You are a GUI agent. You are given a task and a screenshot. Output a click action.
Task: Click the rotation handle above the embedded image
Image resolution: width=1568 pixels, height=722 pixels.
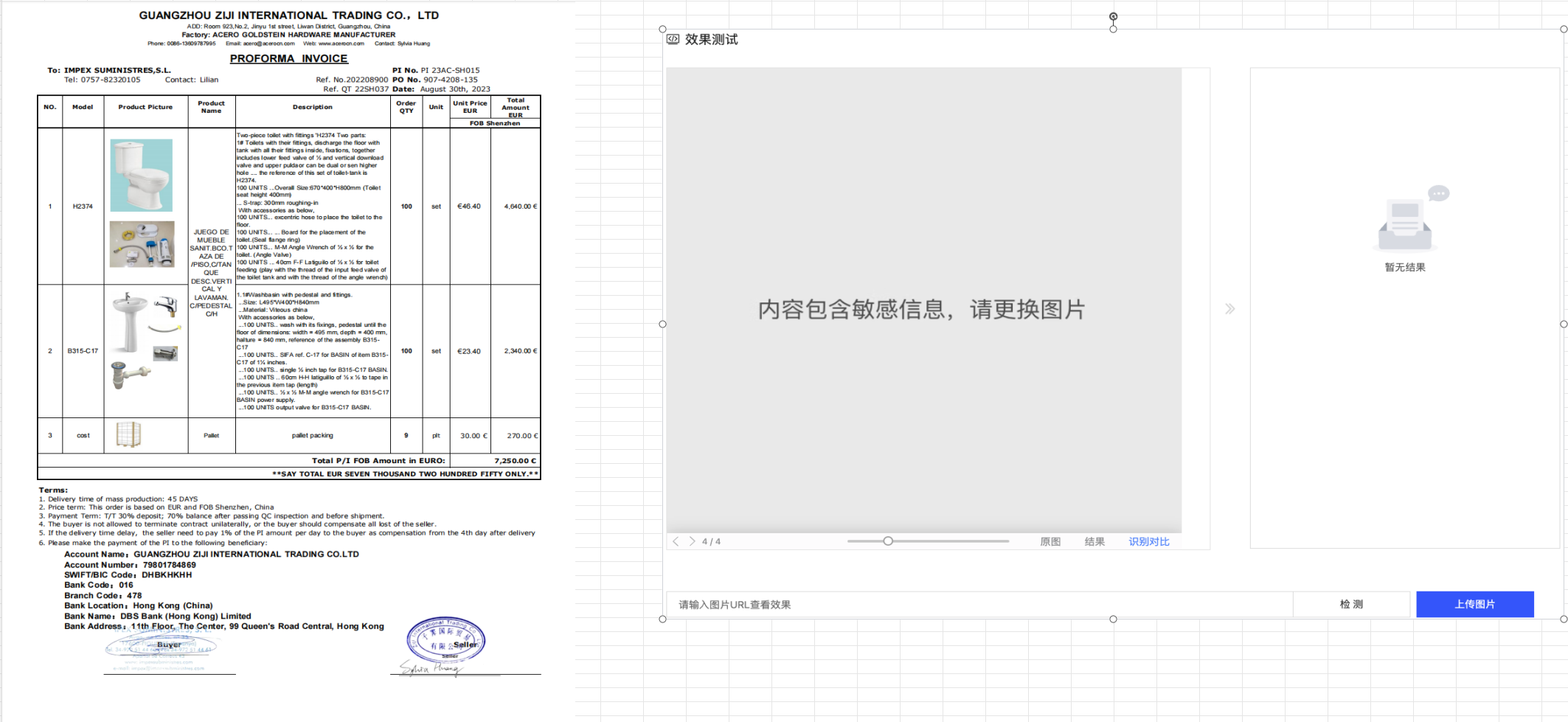pos(1113,16)
